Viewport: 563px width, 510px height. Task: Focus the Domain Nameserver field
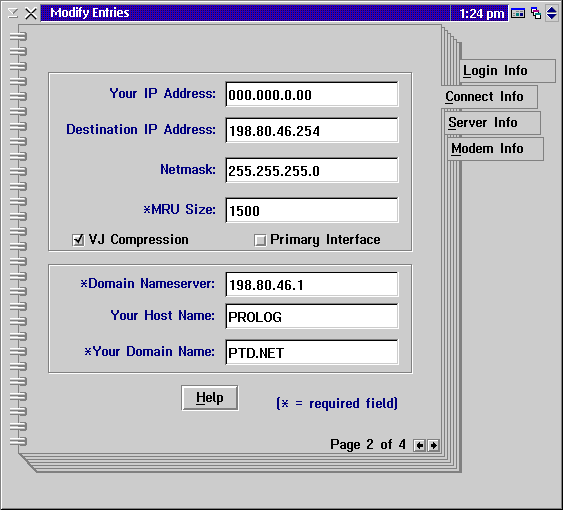point(312,284)
